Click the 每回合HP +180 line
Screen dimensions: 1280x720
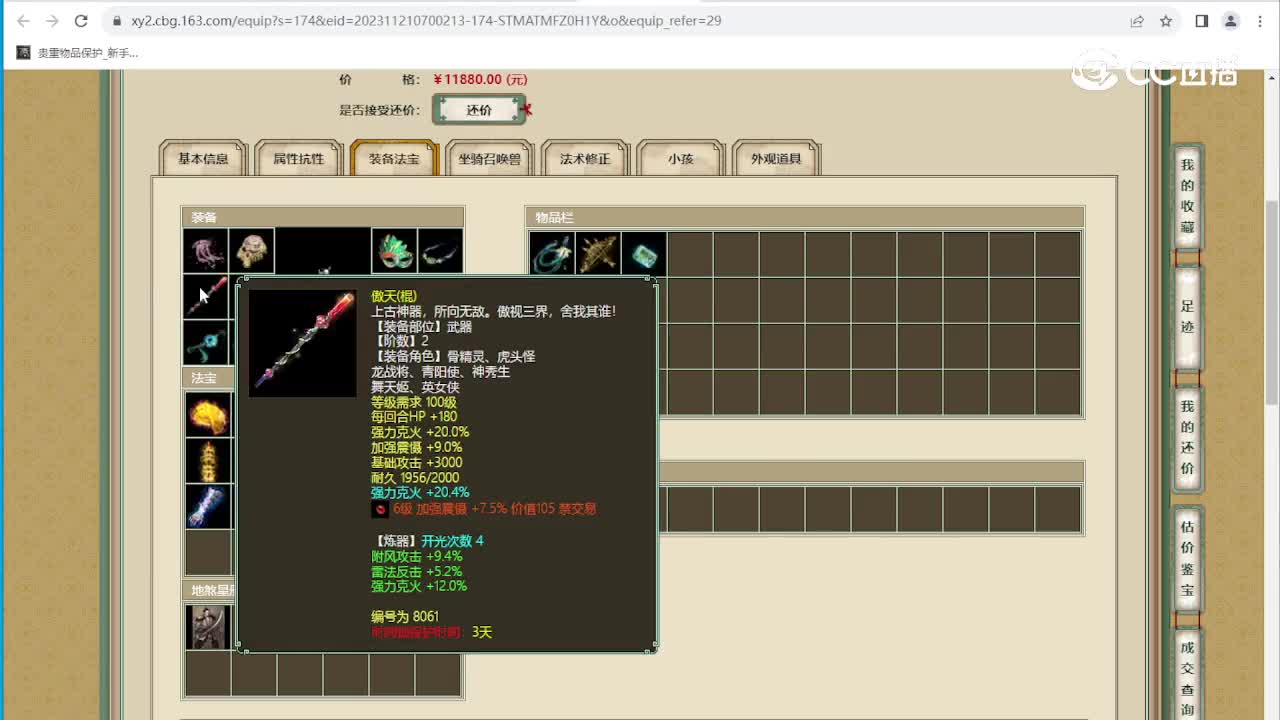(x=414, y=417)
